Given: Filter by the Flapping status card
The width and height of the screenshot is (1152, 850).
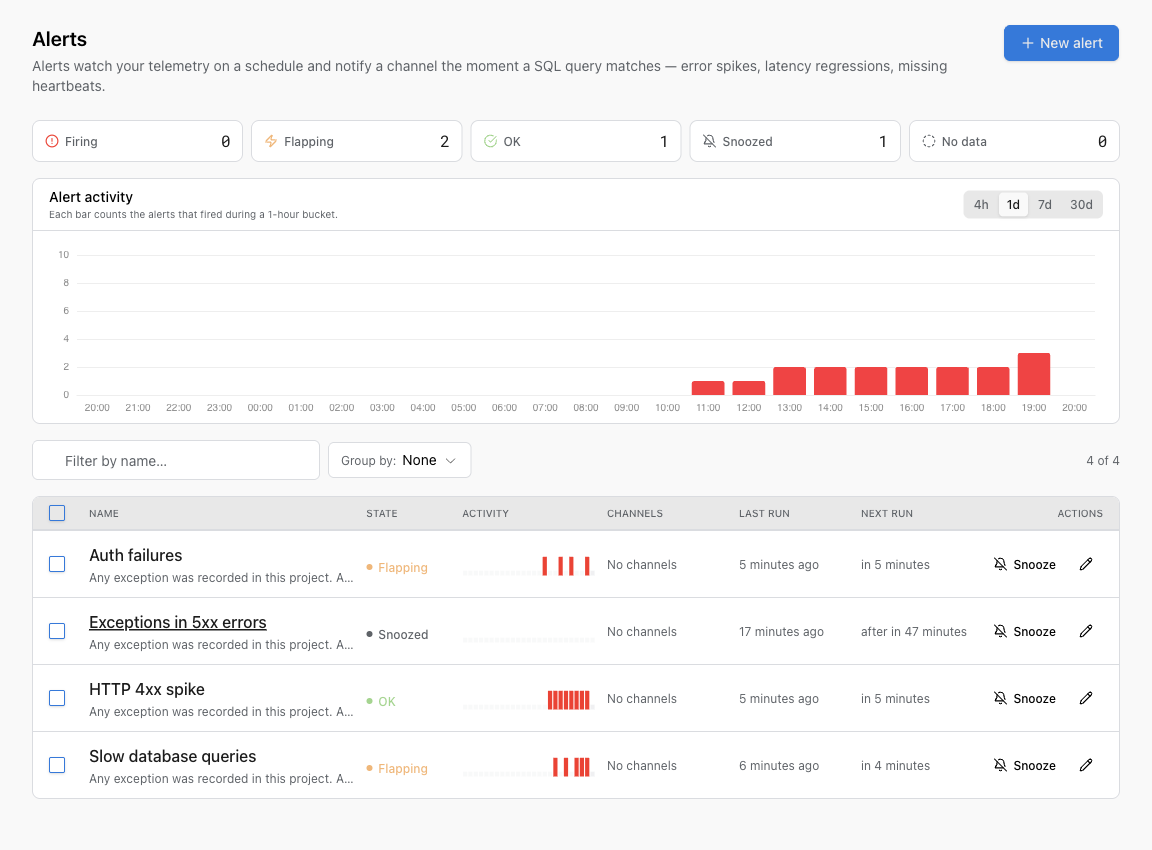Looking at the screenshot, I should click(x=356, y=141).
